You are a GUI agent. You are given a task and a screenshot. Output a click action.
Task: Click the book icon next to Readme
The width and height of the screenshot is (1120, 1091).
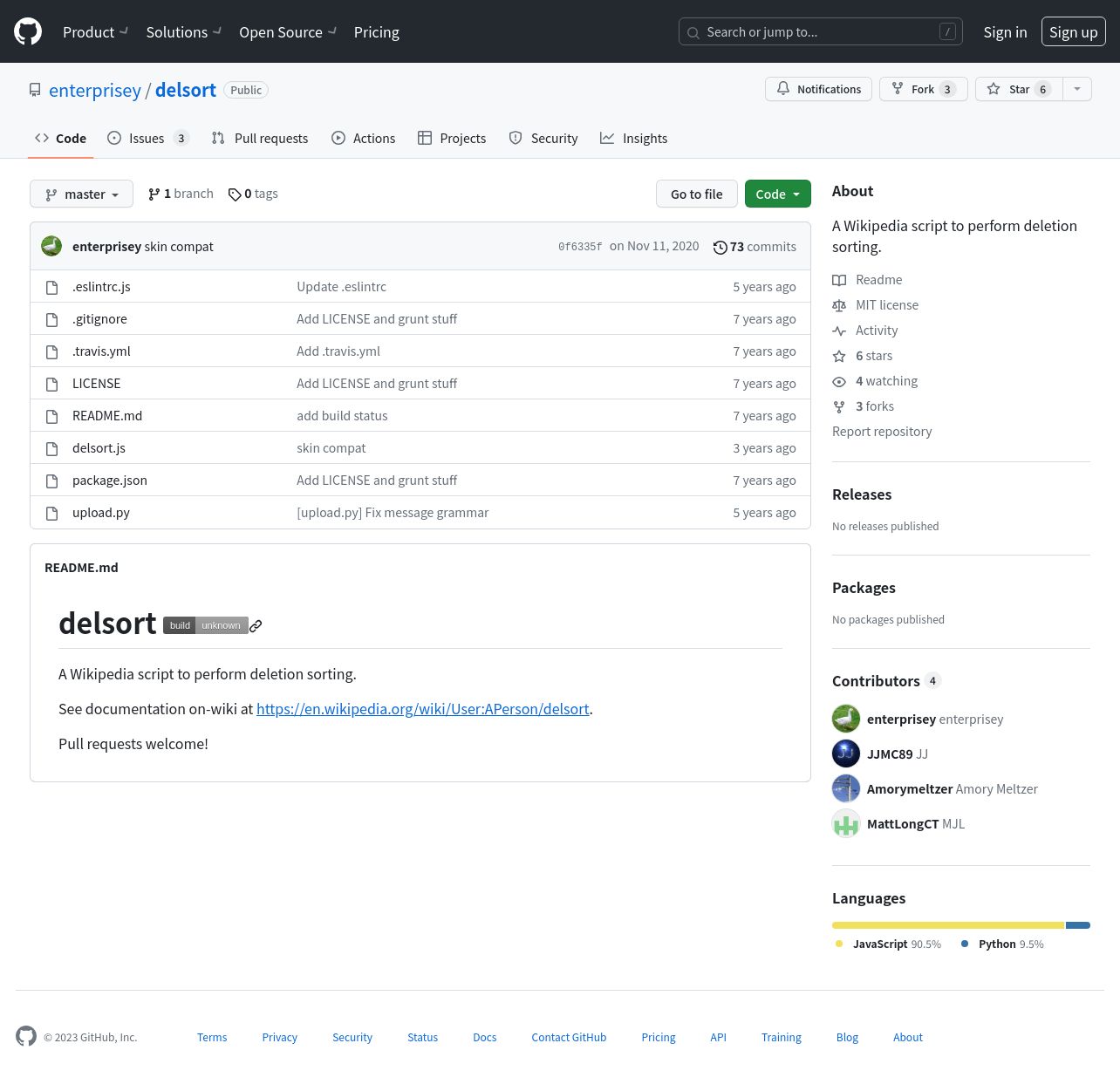839,280
